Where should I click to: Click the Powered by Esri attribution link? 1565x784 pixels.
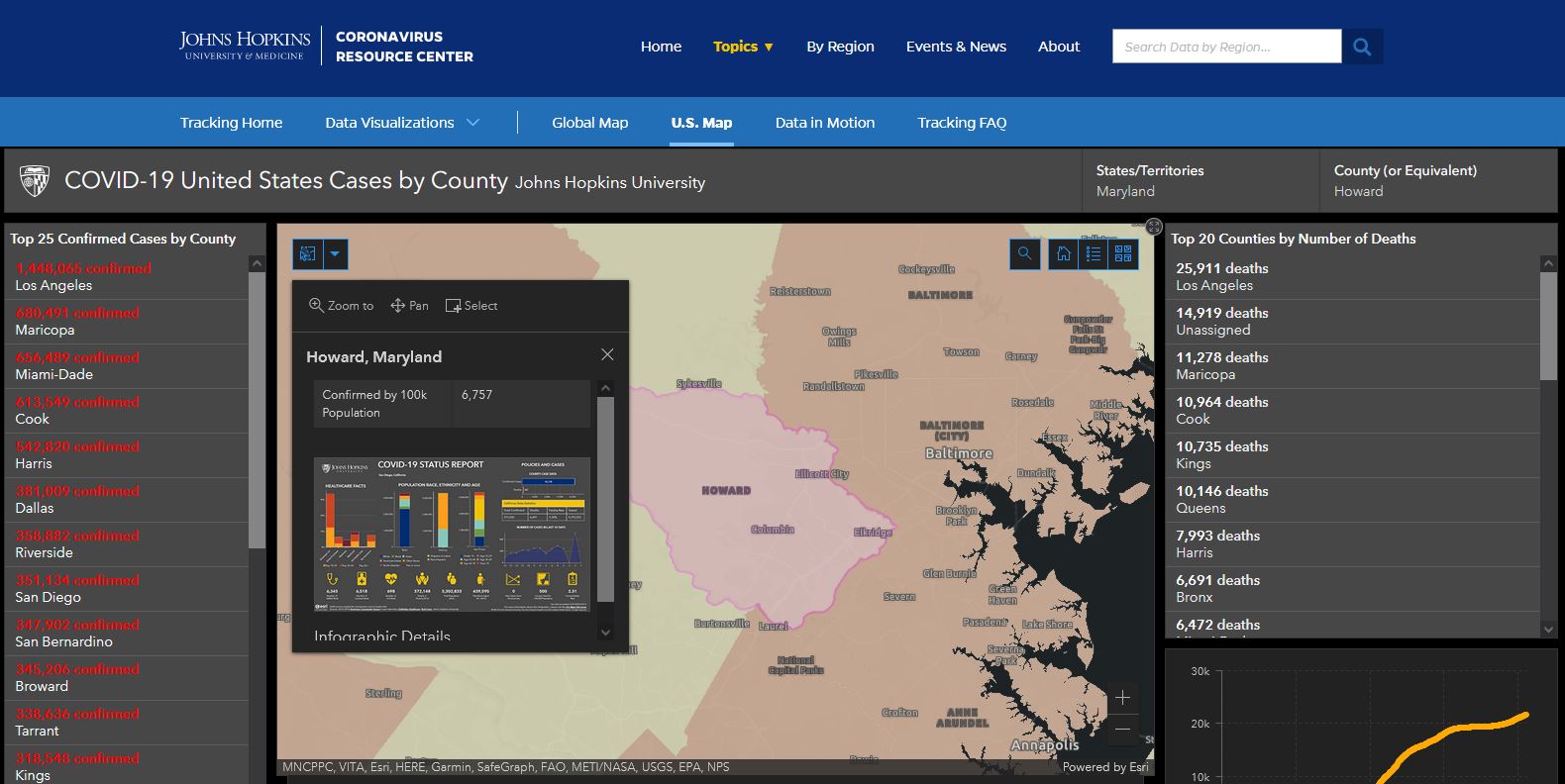tap(1105, 767)
